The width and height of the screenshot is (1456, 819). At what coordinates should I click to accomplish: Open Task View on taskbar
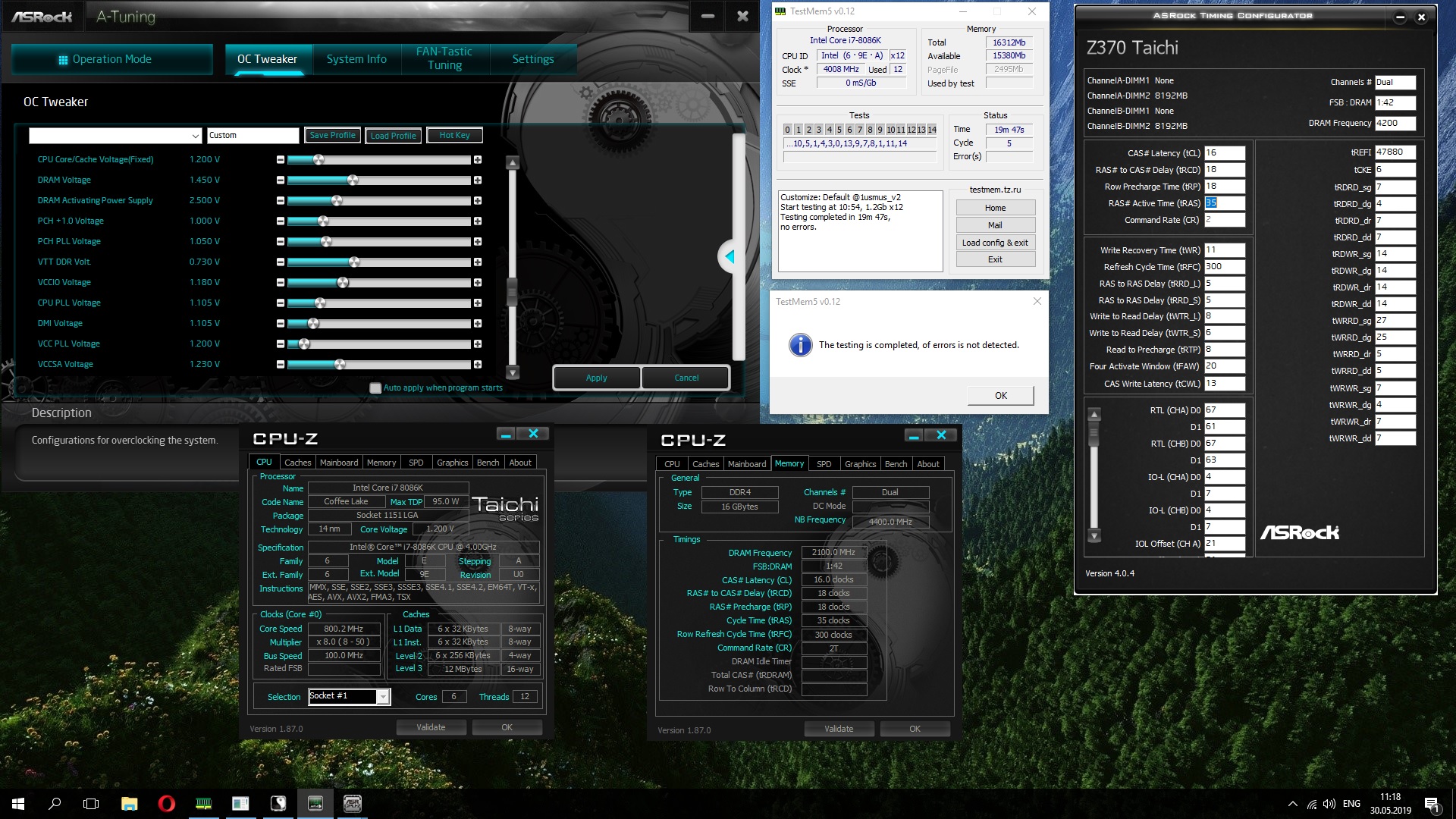coord(91,804)
